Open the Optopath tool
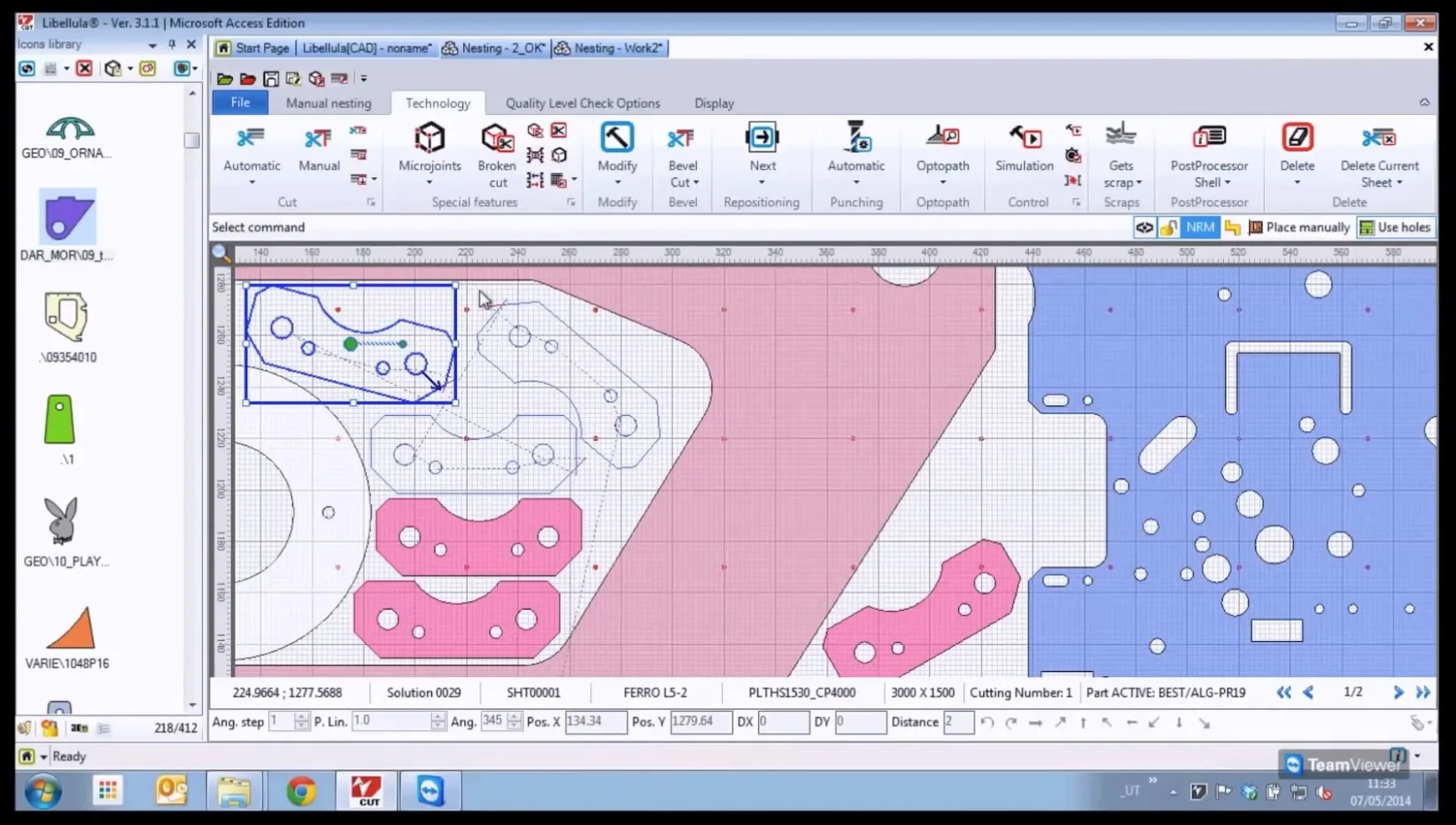This screenshot has width=1456, height=825. [x=942, y=139]
